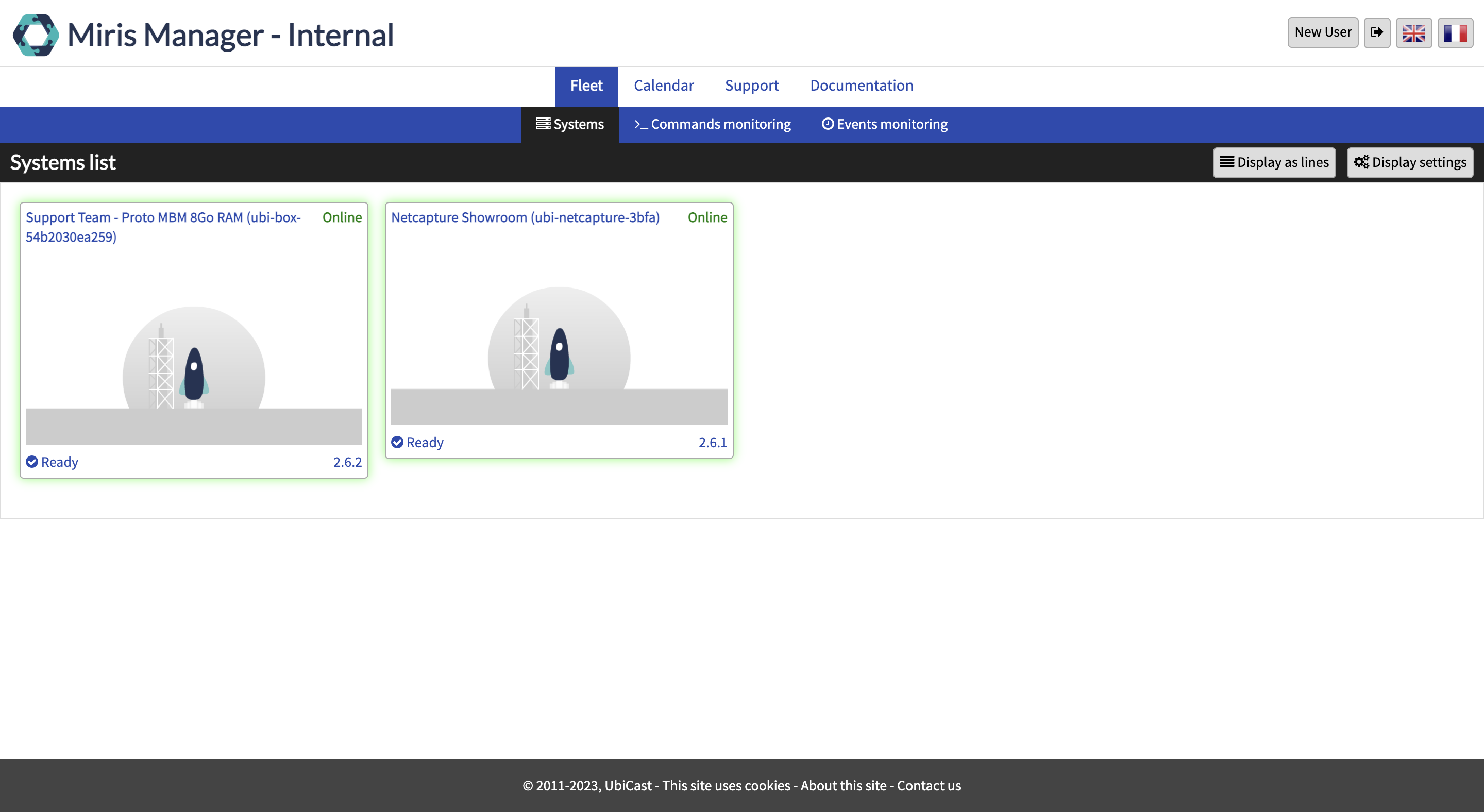Screen dimensions: 1484x812
Task: Switch language with the French flag
Action: click(x=1455, y=32)
